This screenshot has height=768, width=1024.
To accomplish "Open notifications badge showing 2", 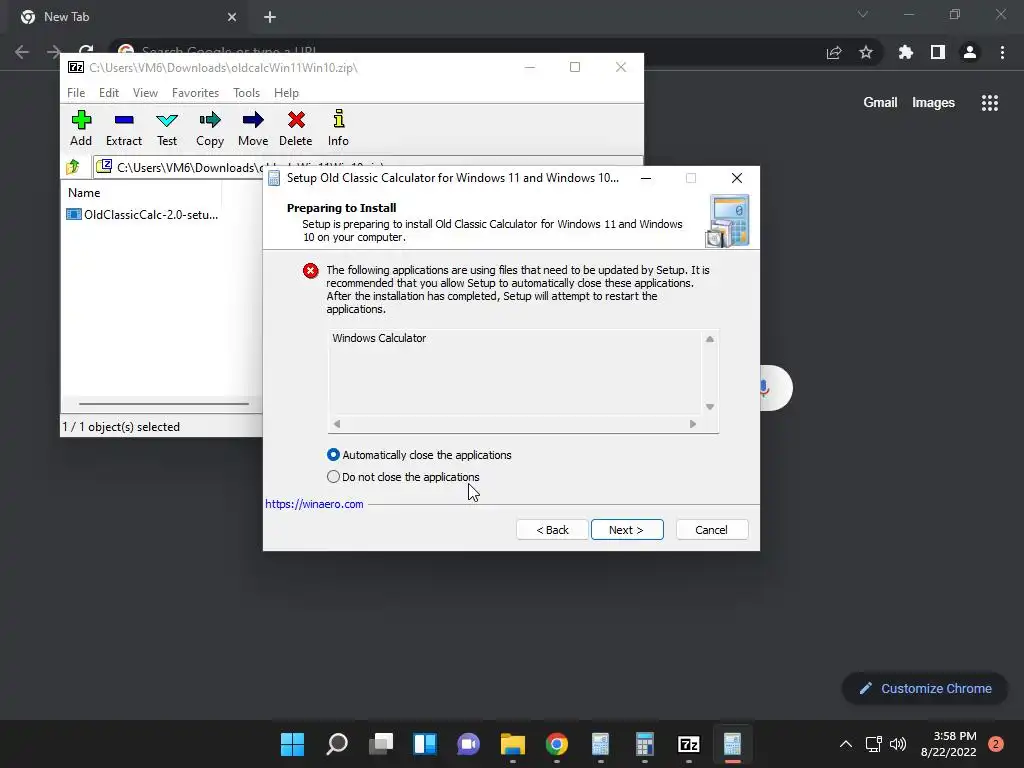I will point(996,744).
